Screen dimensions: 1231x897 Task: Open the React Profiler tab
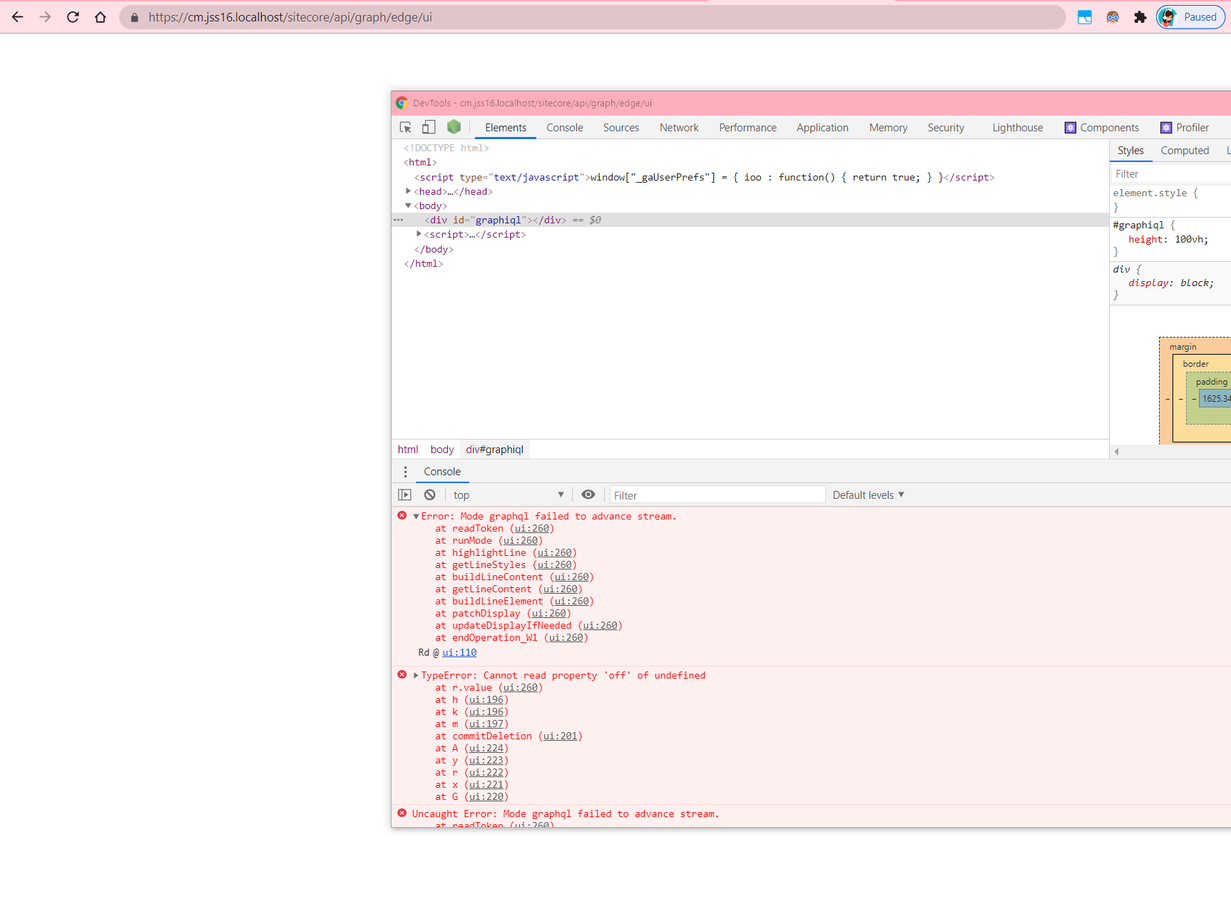click(x=1184, y=128)
